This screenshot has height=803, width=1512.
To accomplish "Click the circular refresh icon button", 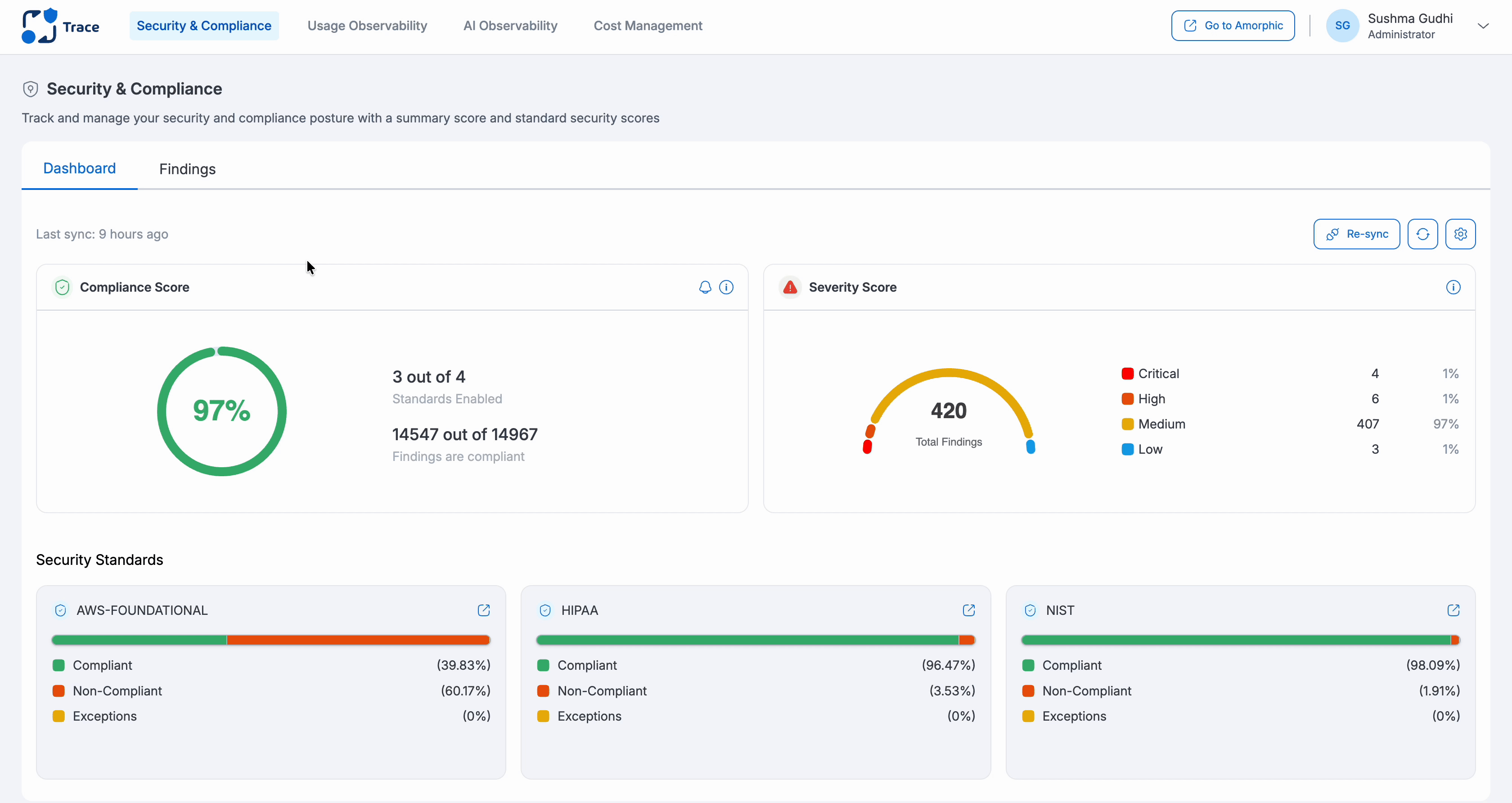I will 1422,234.
